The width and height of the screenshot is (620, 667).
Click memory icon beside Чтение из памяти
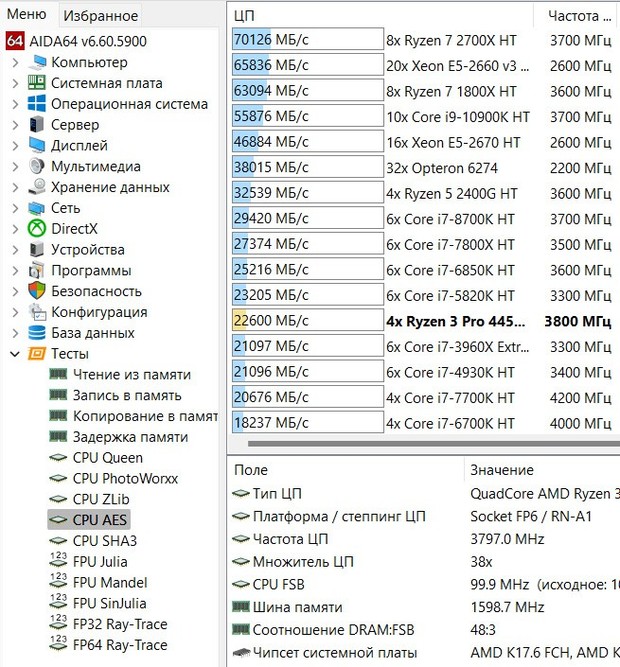58,374
